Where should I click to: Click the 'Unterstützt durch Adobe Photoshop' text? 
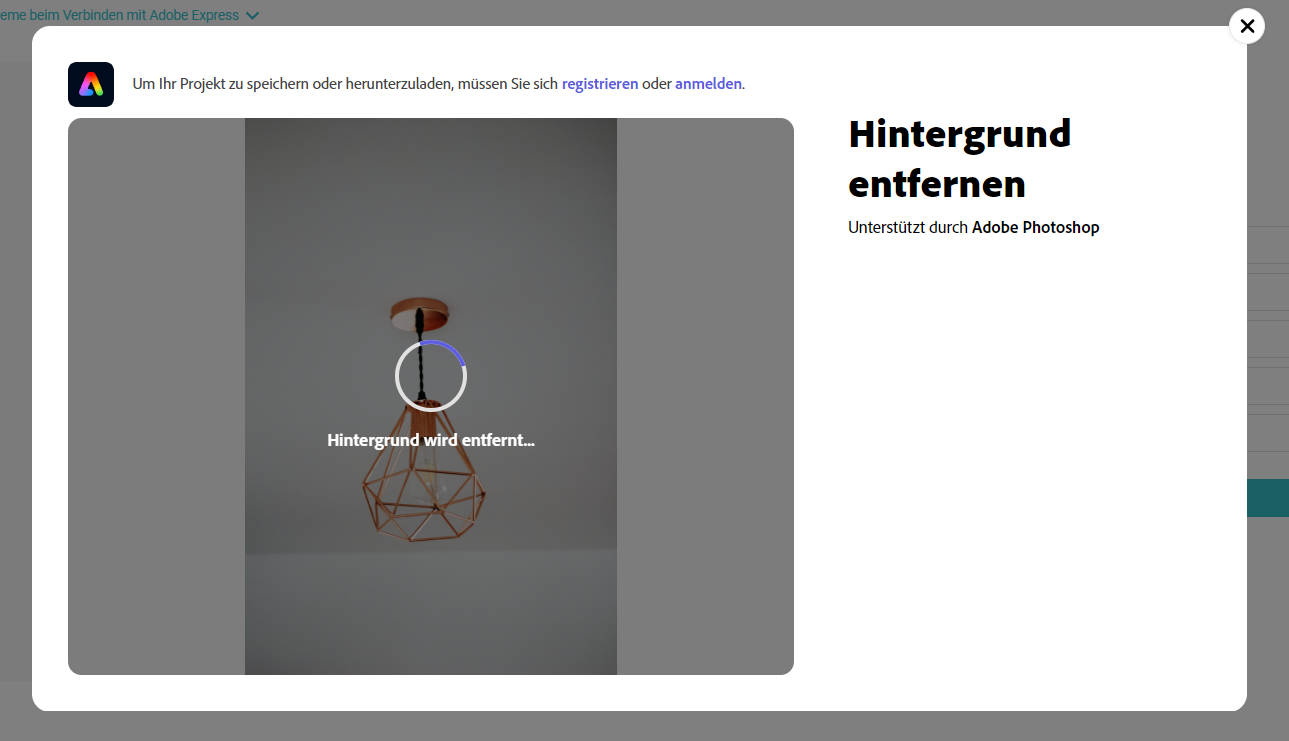pos(973,228)
